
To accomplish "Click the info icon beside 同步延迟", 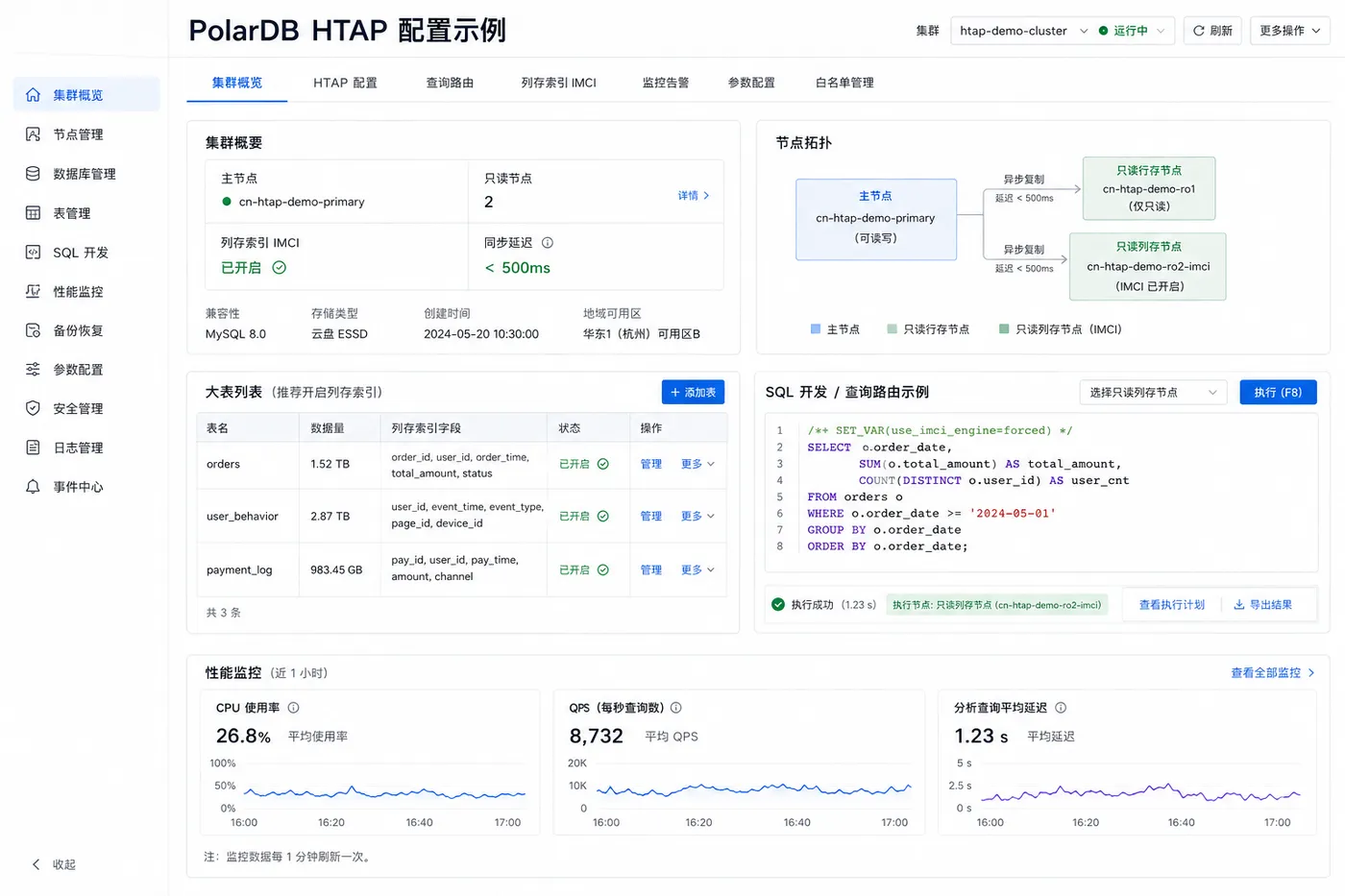I will (x=548, y=243).
